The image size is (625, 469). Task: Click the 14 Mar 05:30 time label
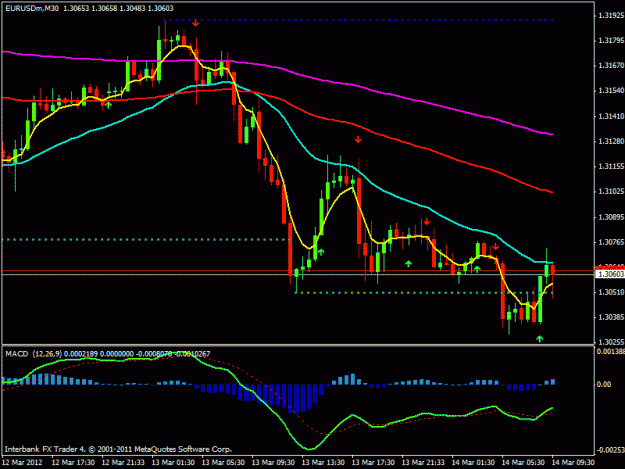click(523, 463)
